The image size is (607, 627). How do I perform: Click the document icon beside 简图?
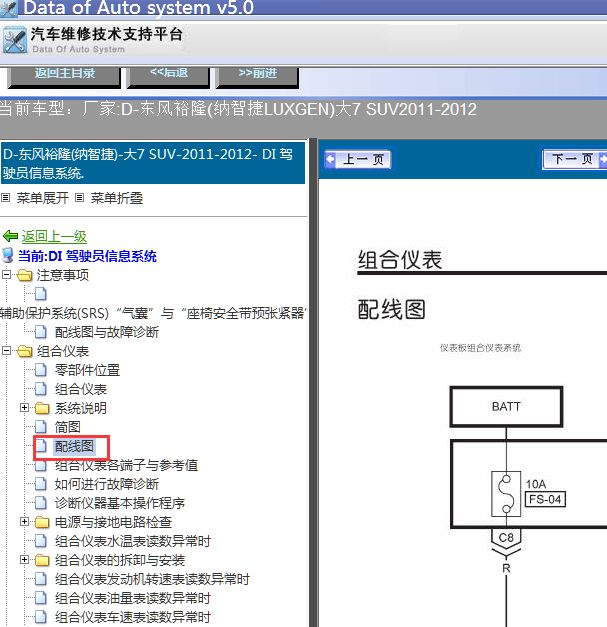41,427
